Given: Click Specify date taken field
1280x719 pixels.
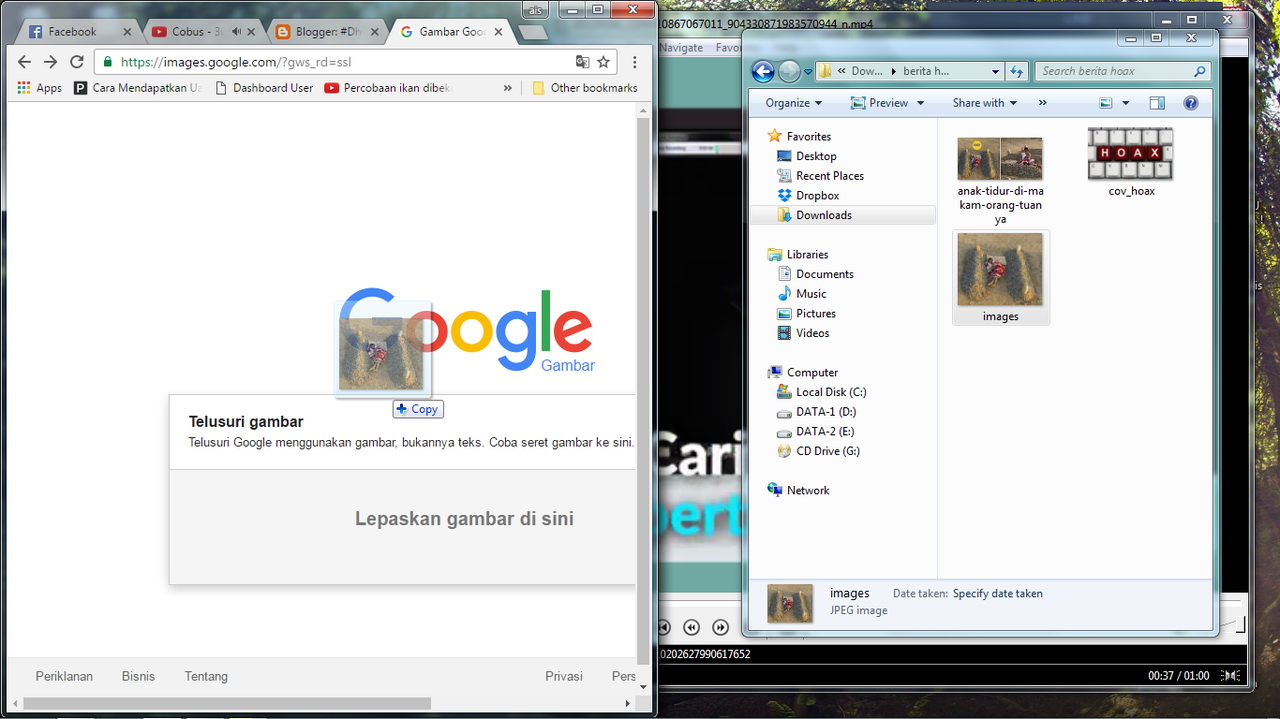Looking at the screenshot, I should pyautogui.click(x=997, y=593).
